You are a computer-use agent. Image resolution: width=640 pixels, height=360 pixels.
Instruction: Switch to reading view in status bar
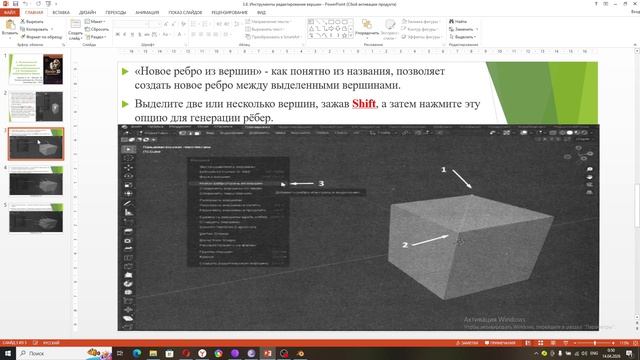pyautogui.click(x=553, y=343)
